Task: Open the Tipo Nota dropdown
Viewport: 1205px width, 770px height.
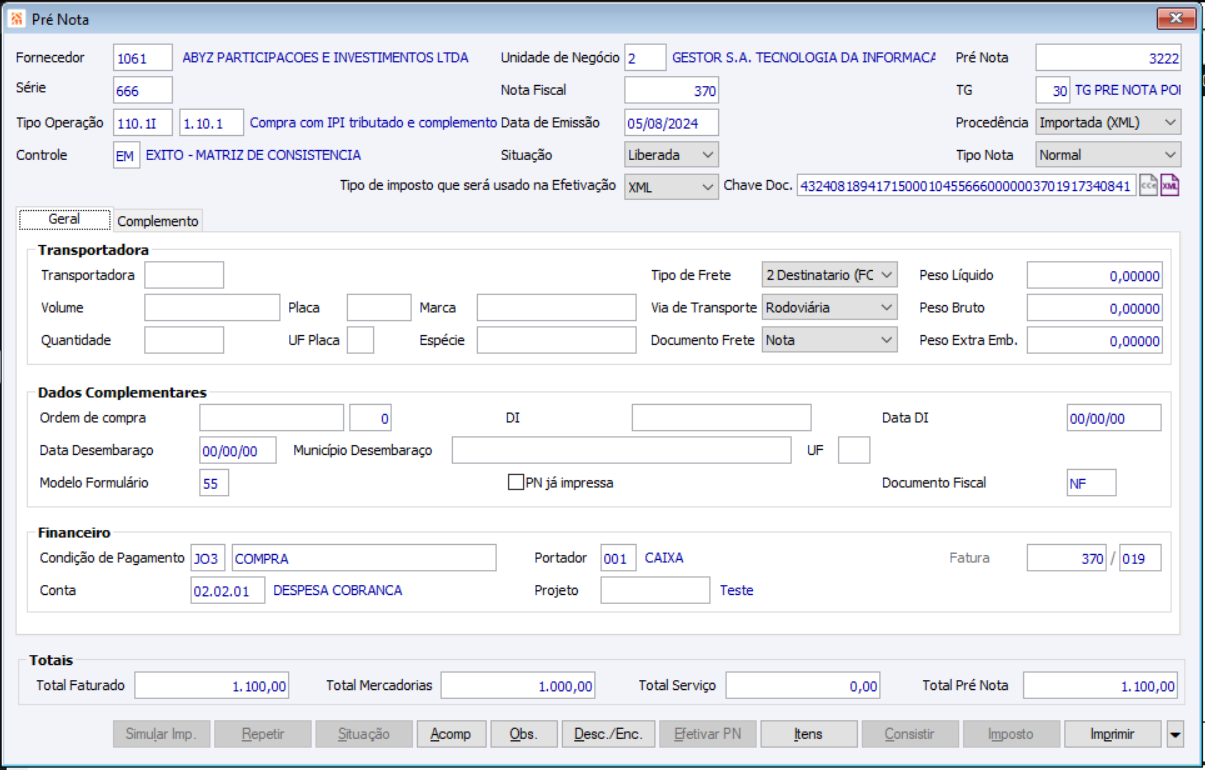Action: click(x=1108, y=155)
